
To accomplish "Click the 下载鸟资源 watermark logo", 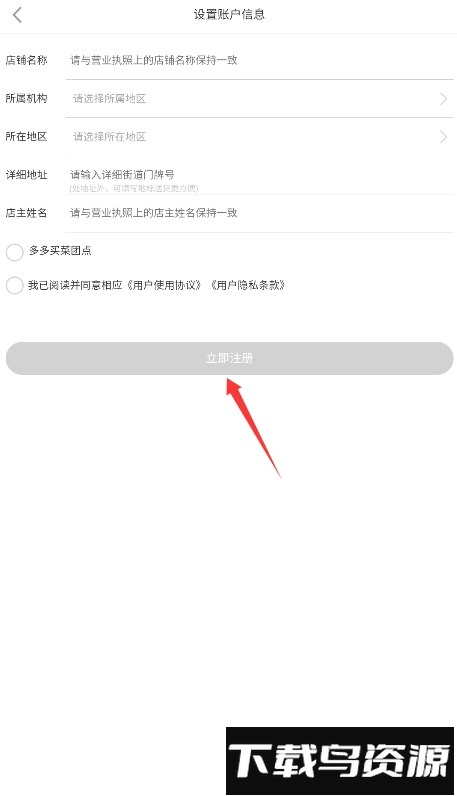I will (340, 760).
